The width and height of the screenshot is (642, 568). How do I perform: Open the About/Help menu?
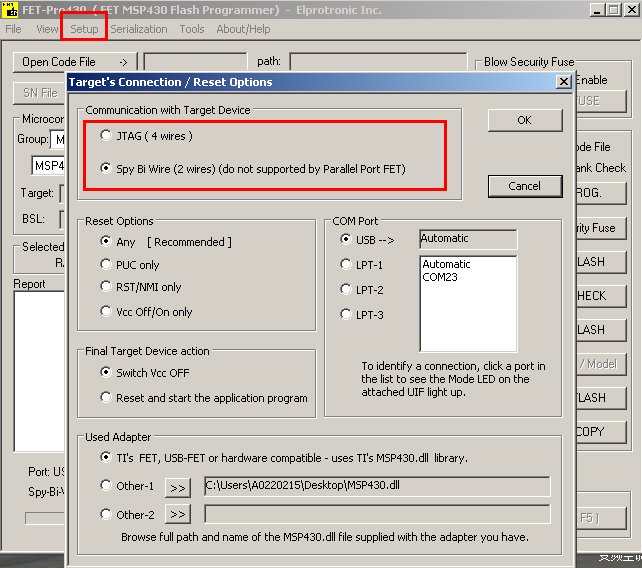click(243, 29)
